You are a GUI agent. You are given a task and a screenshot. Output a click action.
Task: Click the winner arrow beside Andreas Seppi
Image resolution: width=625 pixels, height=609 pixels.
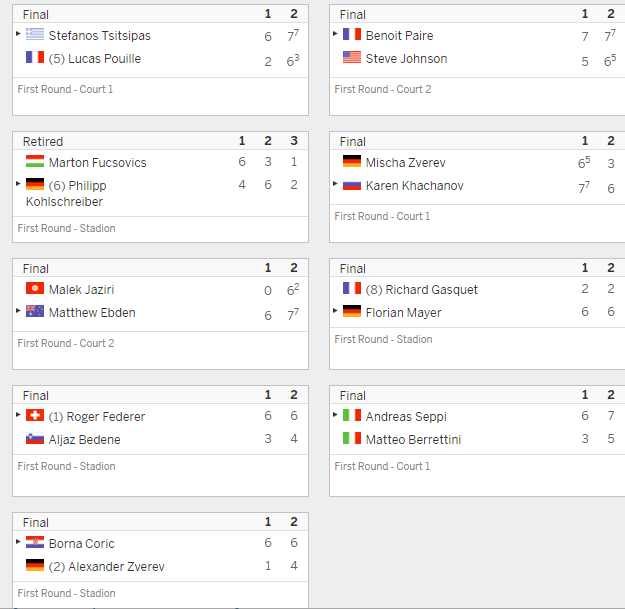335,415
